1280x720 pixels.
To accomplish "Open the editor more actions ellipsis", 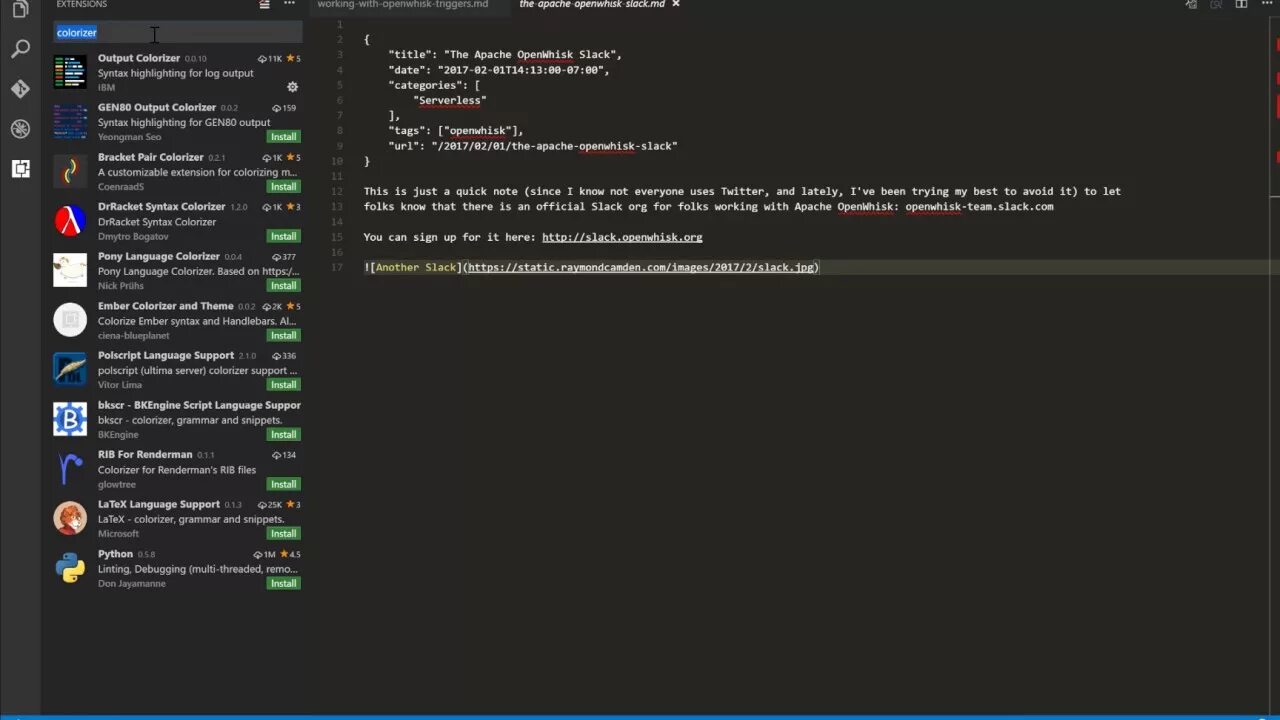I will point(1266,5).
